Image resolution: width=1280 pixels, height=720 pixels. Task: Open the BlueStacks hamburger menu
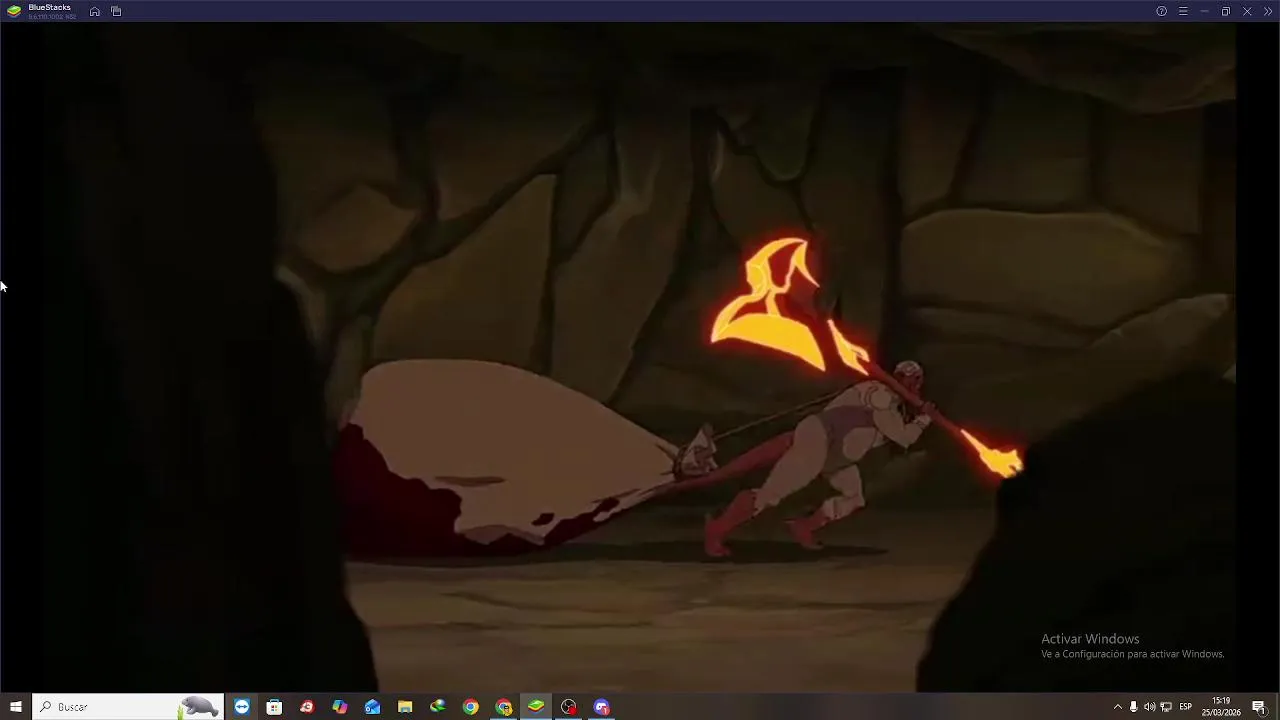click(x=1183, y=11)
